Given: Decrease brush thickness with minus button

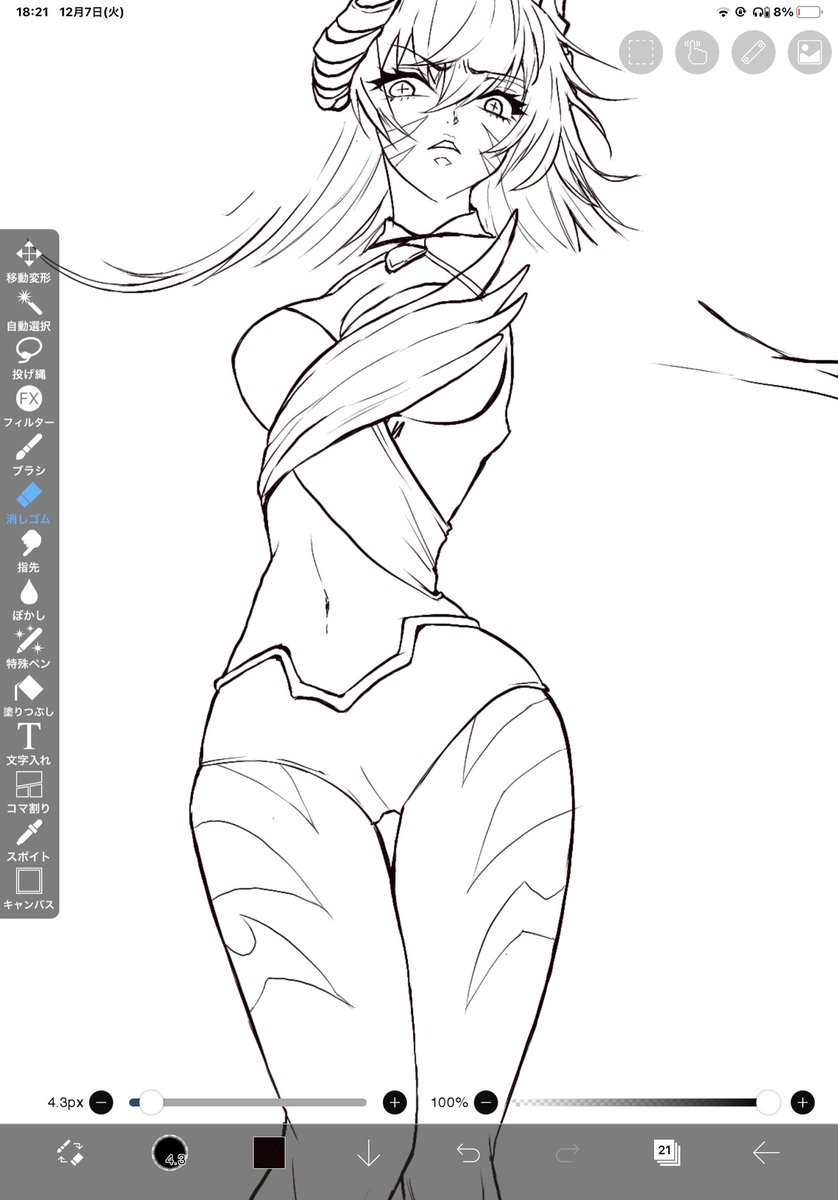Looking at the screenshot, I should (x=101, y=1102).
